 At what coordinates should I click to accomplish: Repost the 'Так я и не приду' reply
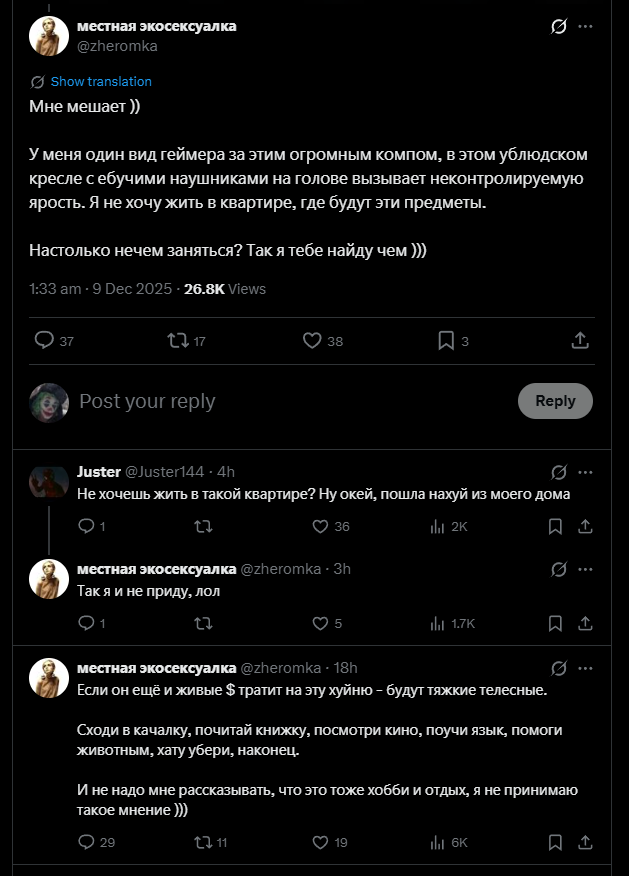(x=202, y=623)
